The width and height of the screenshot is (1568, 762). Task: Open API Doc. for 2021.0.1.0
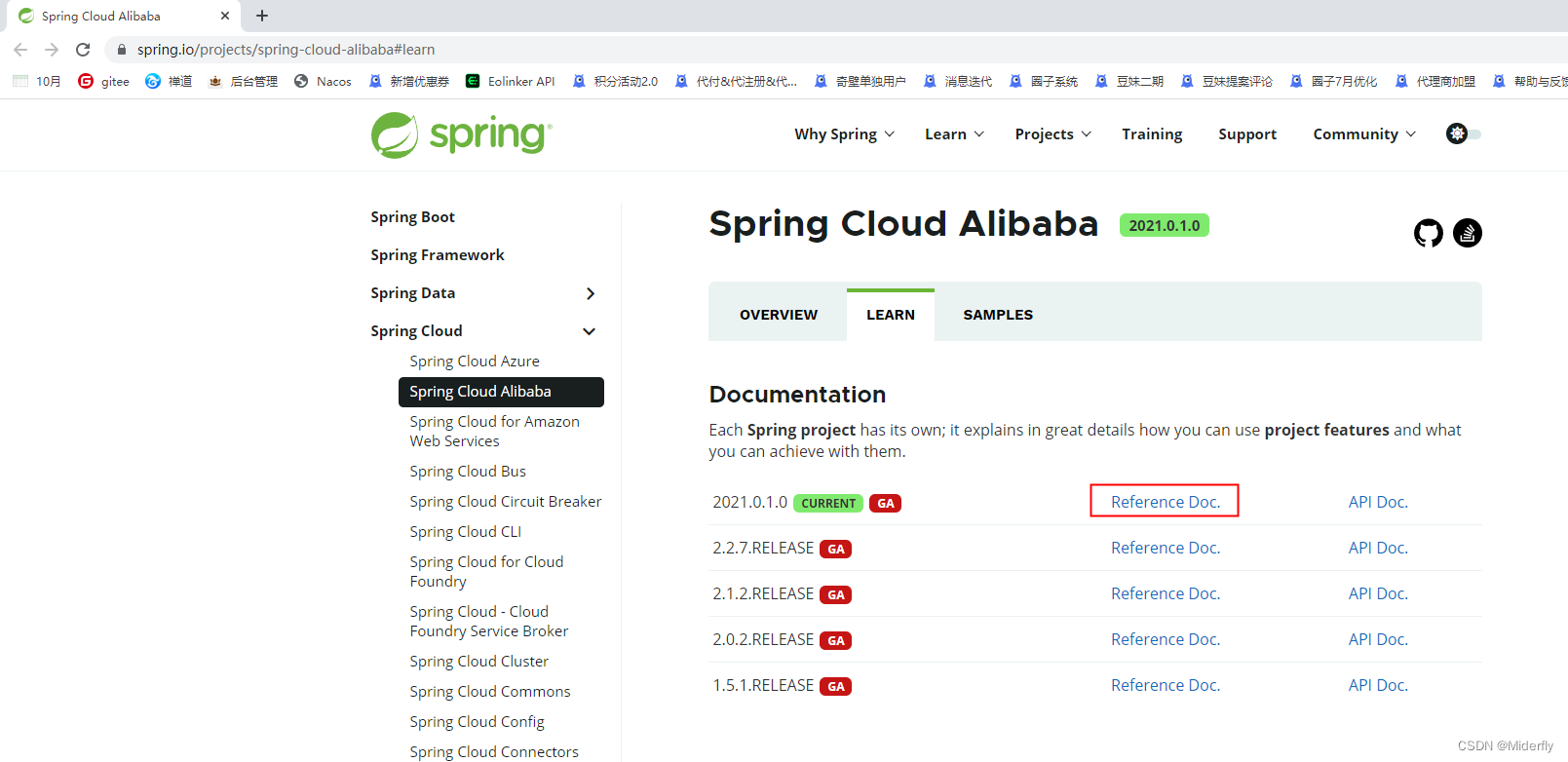click(x=1378, y=502)
